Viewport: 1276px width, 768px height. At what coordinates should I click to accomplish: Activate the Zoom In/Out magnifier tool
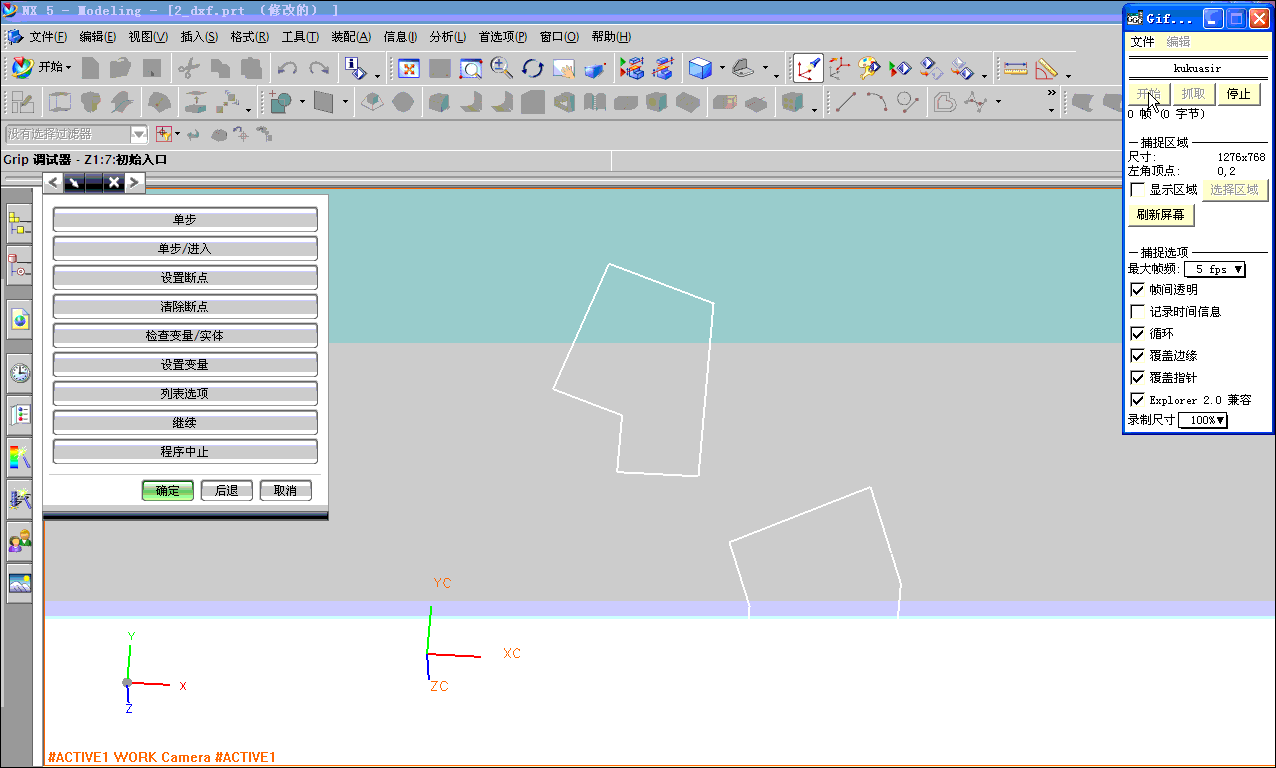[502, 69]
